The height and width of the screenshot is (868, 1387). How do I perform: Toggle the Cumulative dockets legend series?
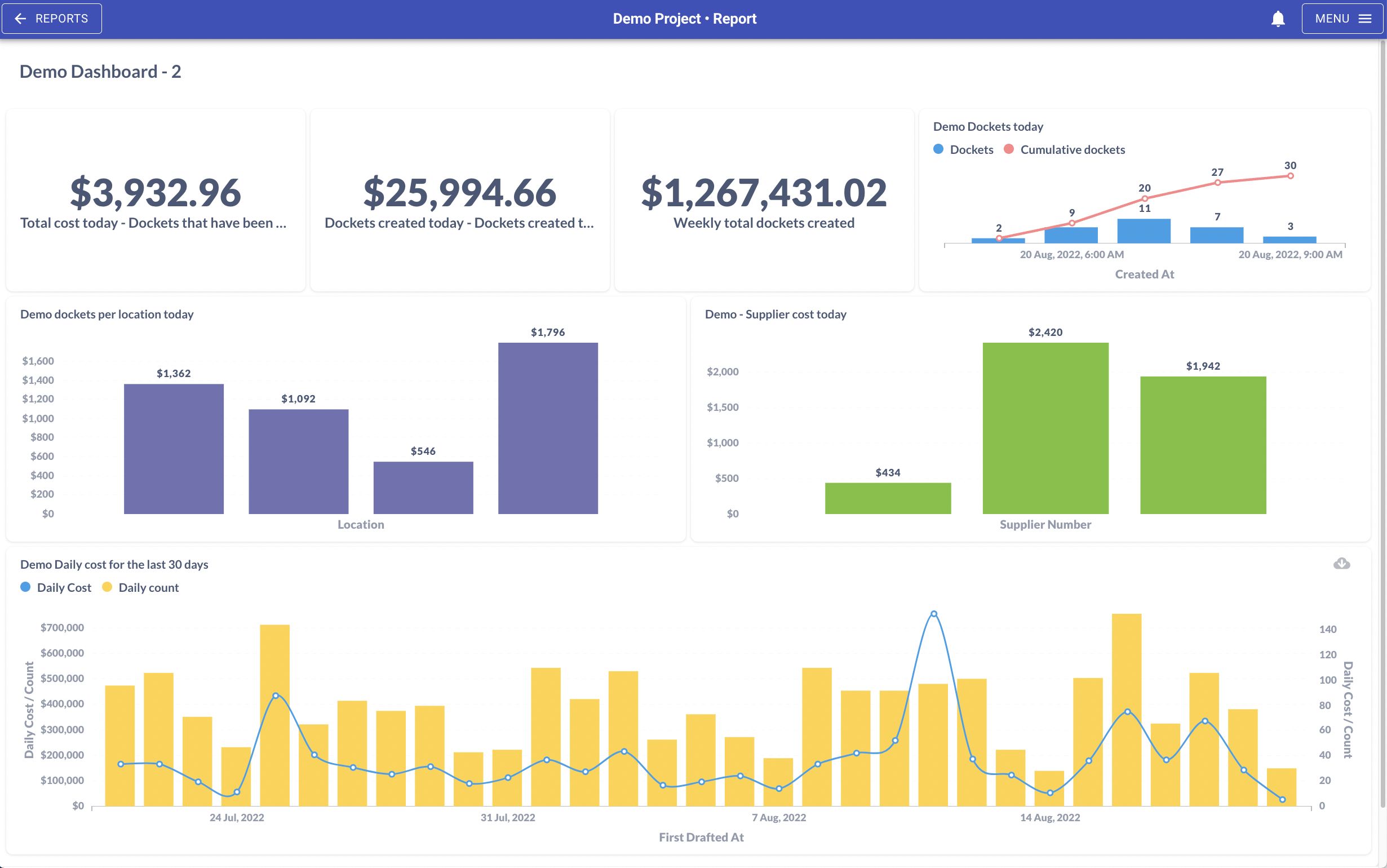pos(1064,149)
